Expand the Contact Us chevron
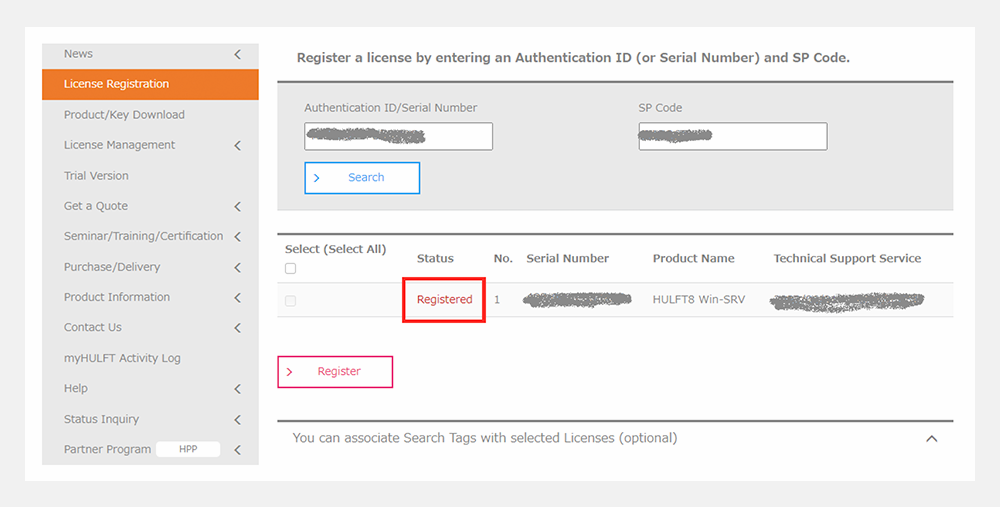Screen dimensions: 1000x507 (x=237, y=328)
